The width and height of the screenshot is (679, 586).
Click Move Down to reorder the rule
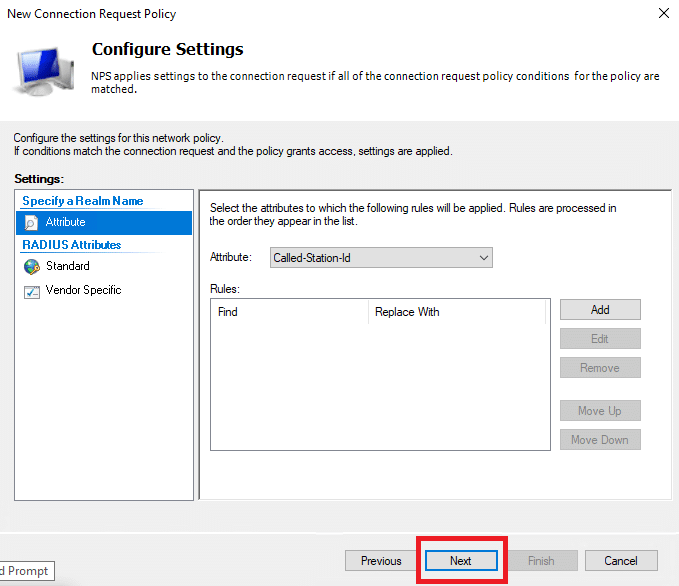[599, 440]
